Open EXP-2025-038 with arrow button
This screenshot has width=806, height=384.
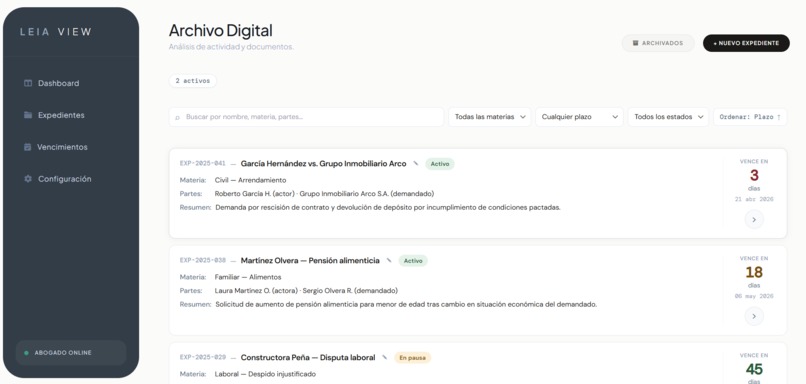(754, 316)
